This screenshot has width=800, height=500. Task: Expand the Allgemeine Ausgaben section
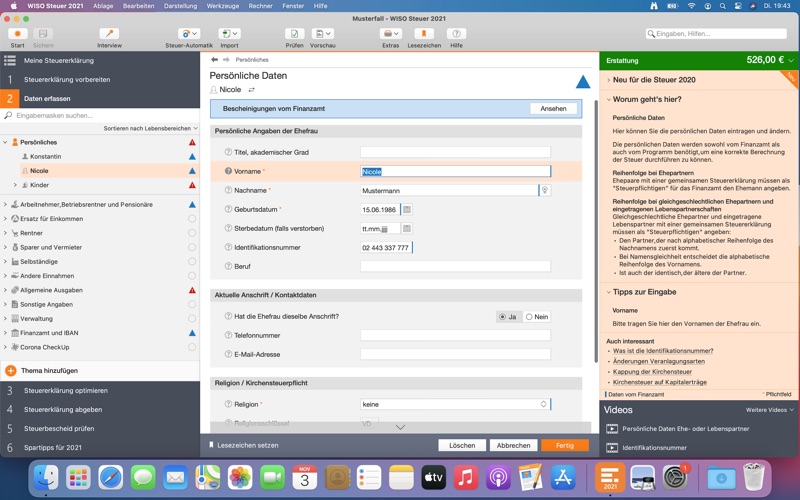pyautogui.click(x=5, y=290)
